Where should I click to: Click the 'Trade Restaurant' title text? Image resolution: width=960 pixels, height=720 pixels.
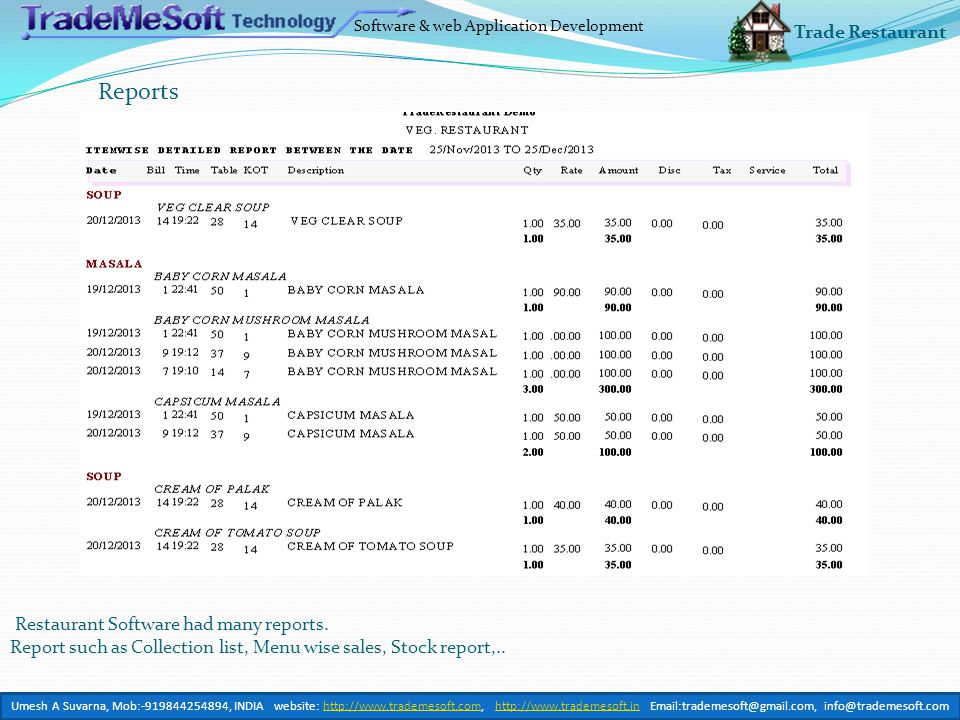coord(869,32)
